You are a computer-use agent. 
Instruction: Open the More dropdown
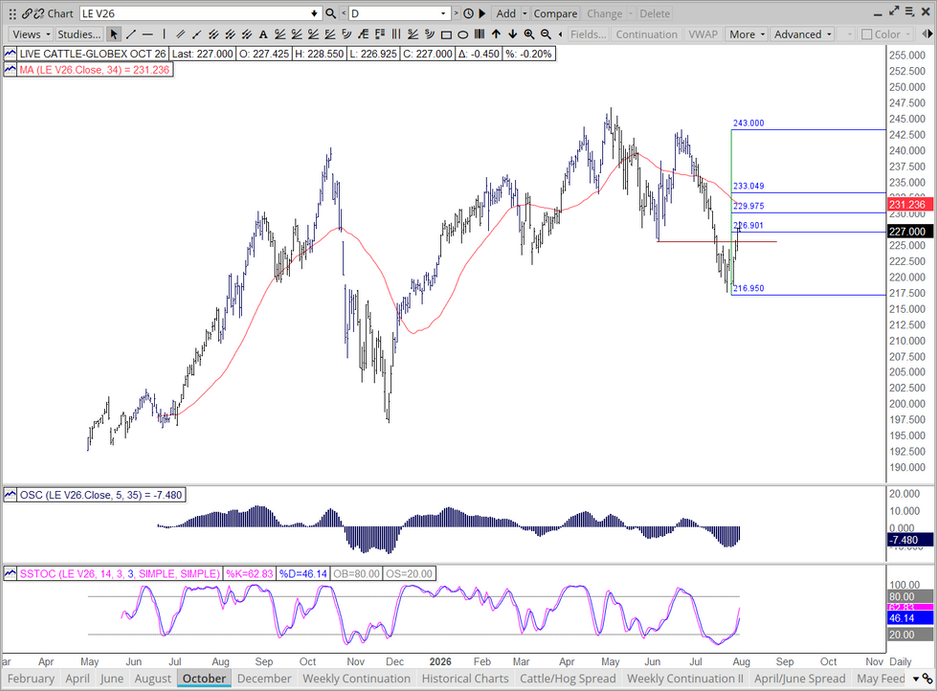coord(746,34)
